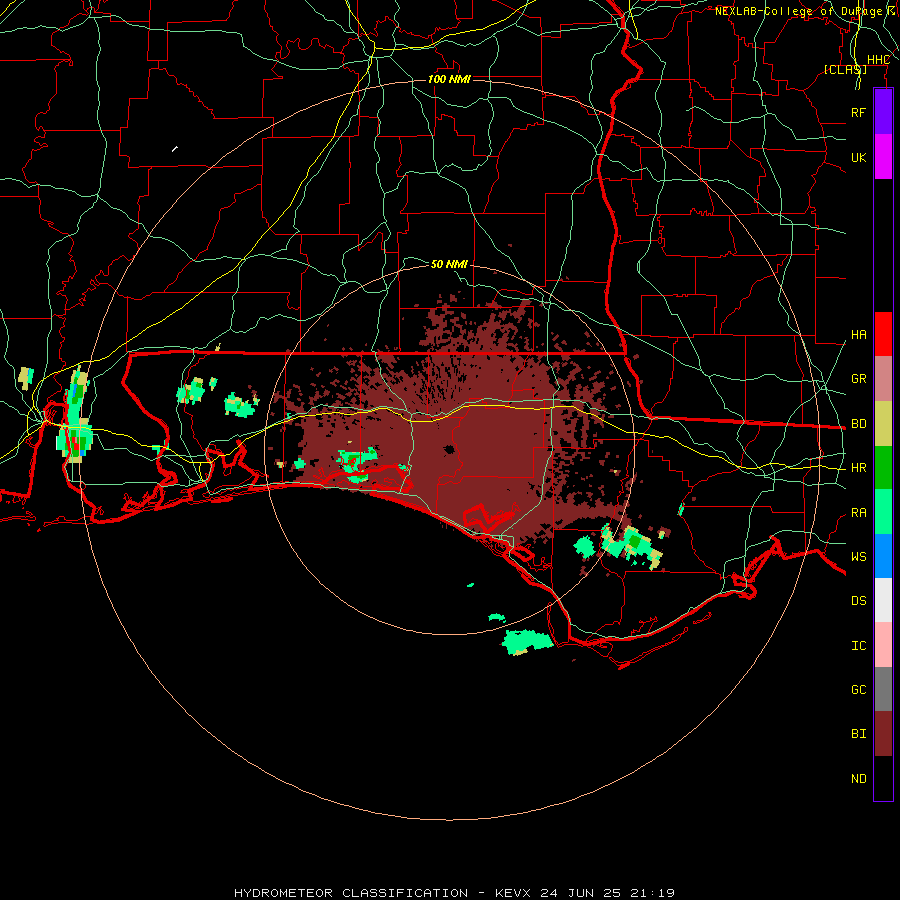Click the HHC product code text

(x=878, y=60)
